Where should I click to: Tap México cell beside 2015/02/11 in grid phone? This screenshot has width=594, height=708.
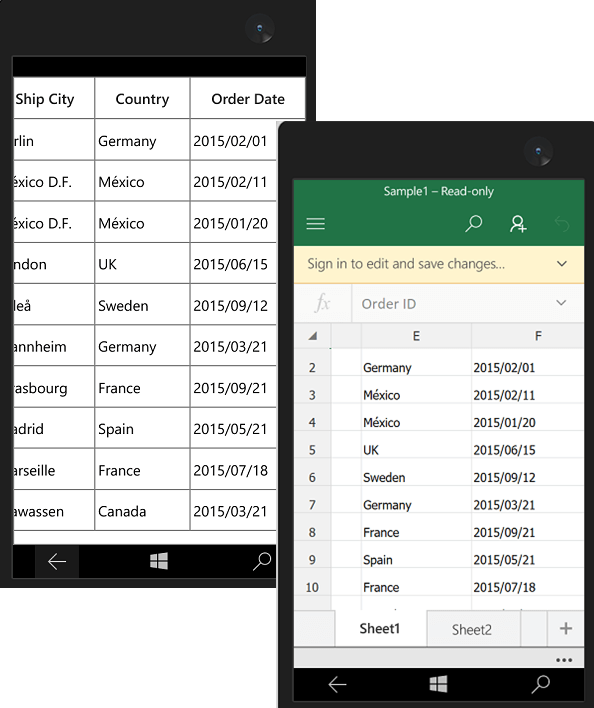pyautogui.click(x=142, y=182)
